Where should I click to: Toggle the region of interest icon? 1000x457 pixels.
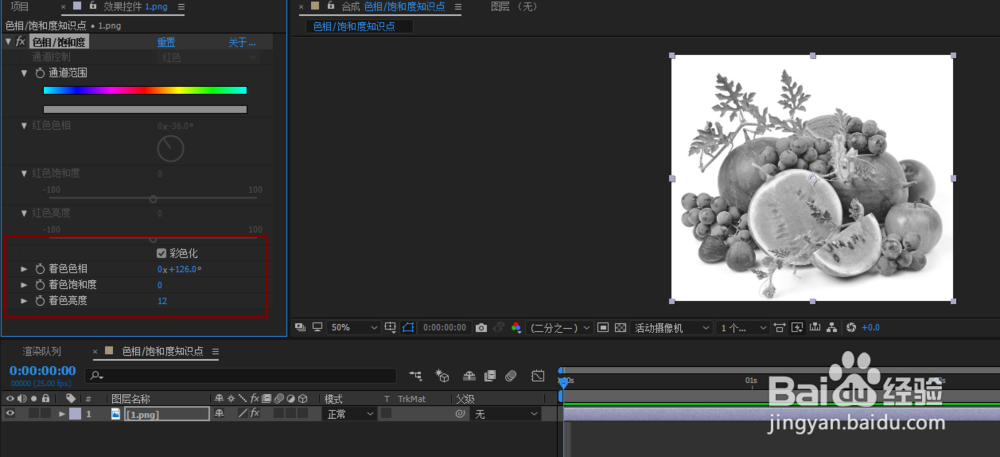point(603,328)
